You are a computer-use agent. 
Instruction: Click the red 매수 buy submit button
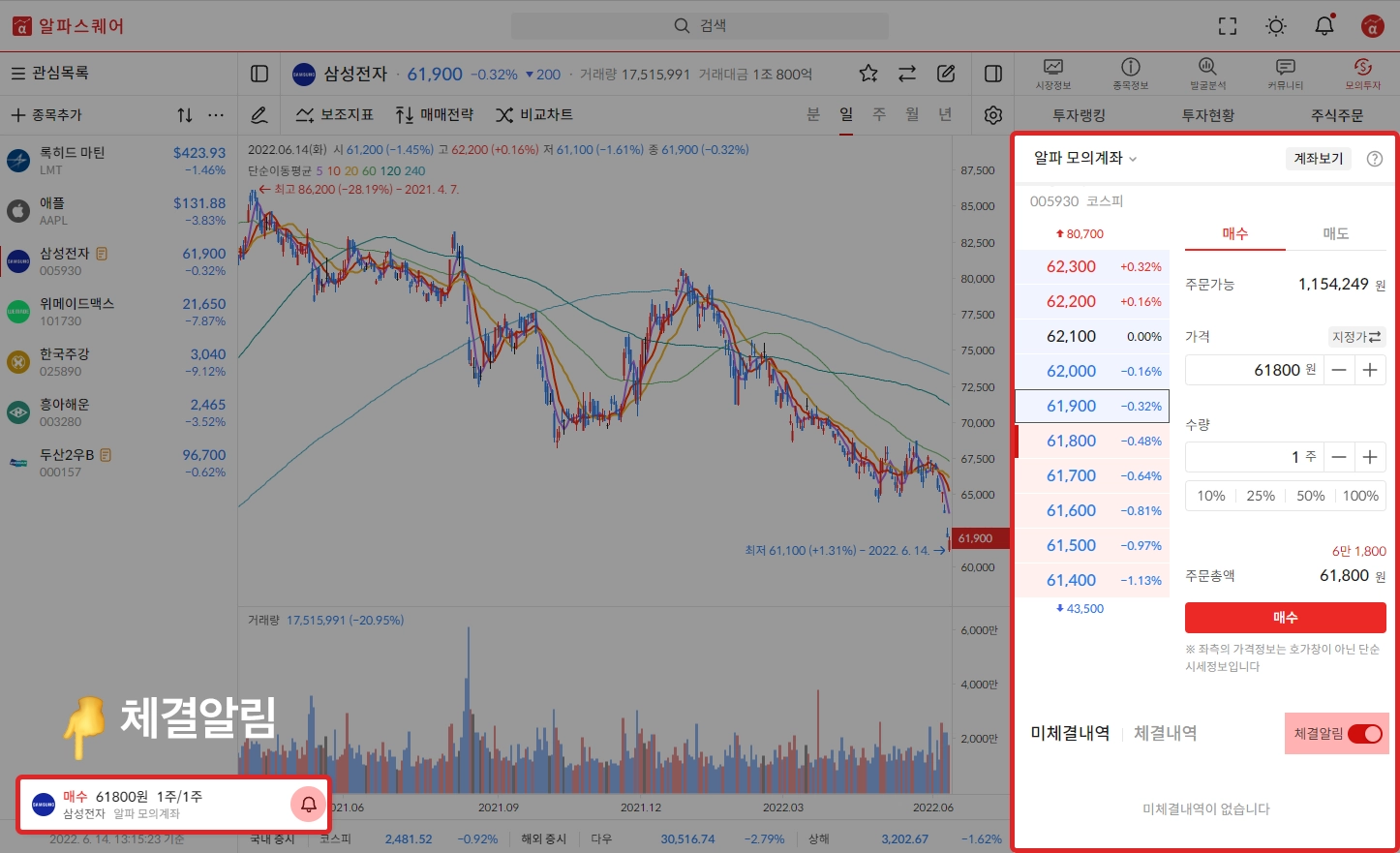1286,618
